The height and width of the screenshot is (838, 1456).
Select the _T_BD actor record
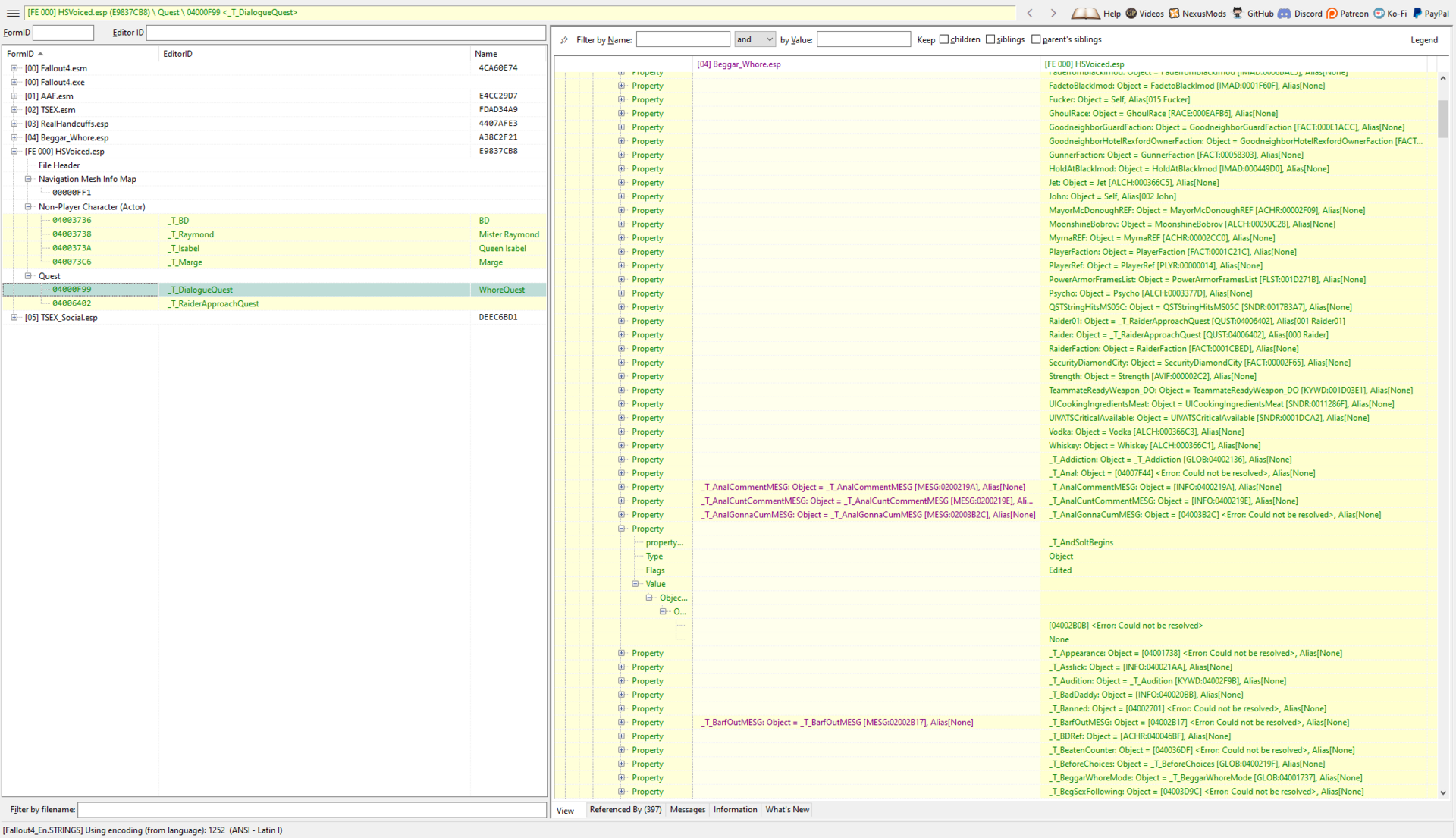274,221
